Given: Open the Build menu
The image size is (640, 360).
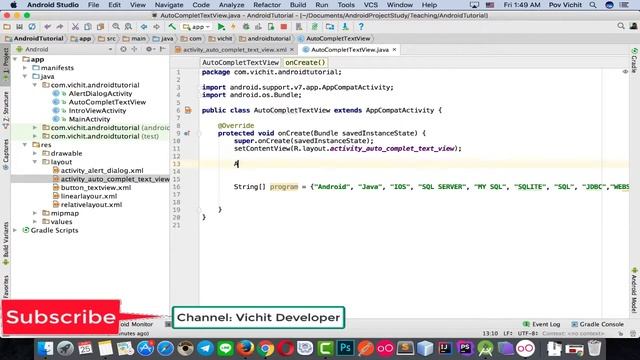Looking at the screenshot, I should pos(298,5).
